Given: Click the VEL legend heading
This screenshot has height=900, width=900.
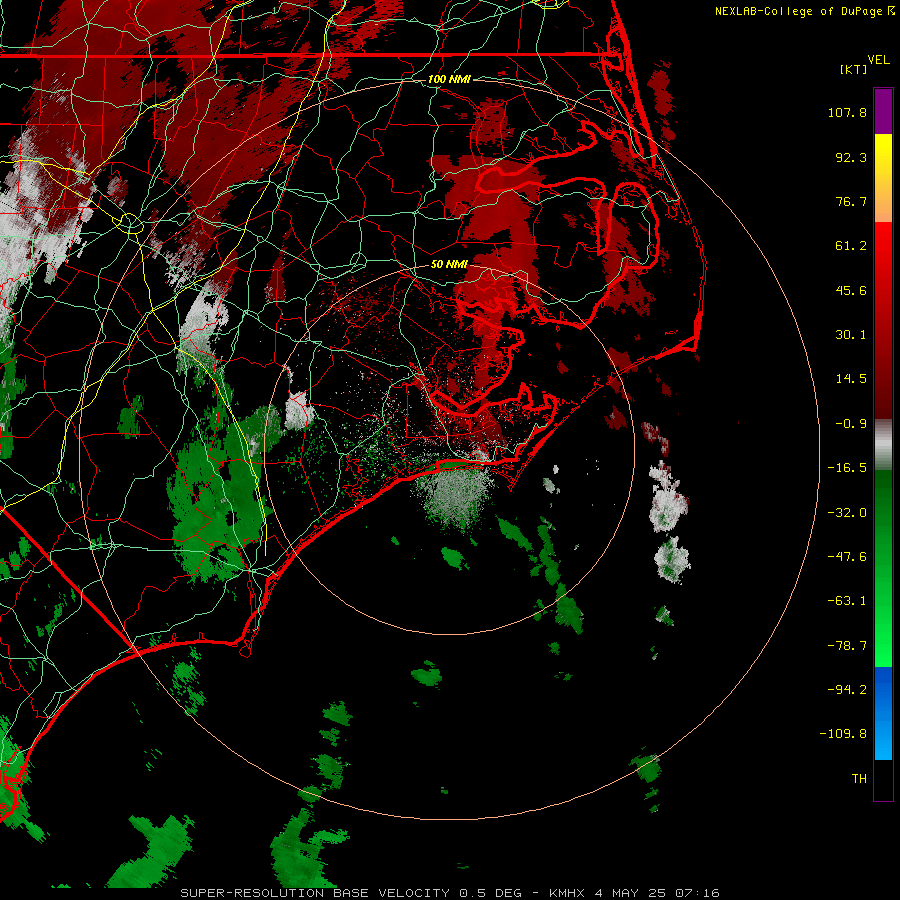Looking at the screenshot, I should [x=878, y=60].
